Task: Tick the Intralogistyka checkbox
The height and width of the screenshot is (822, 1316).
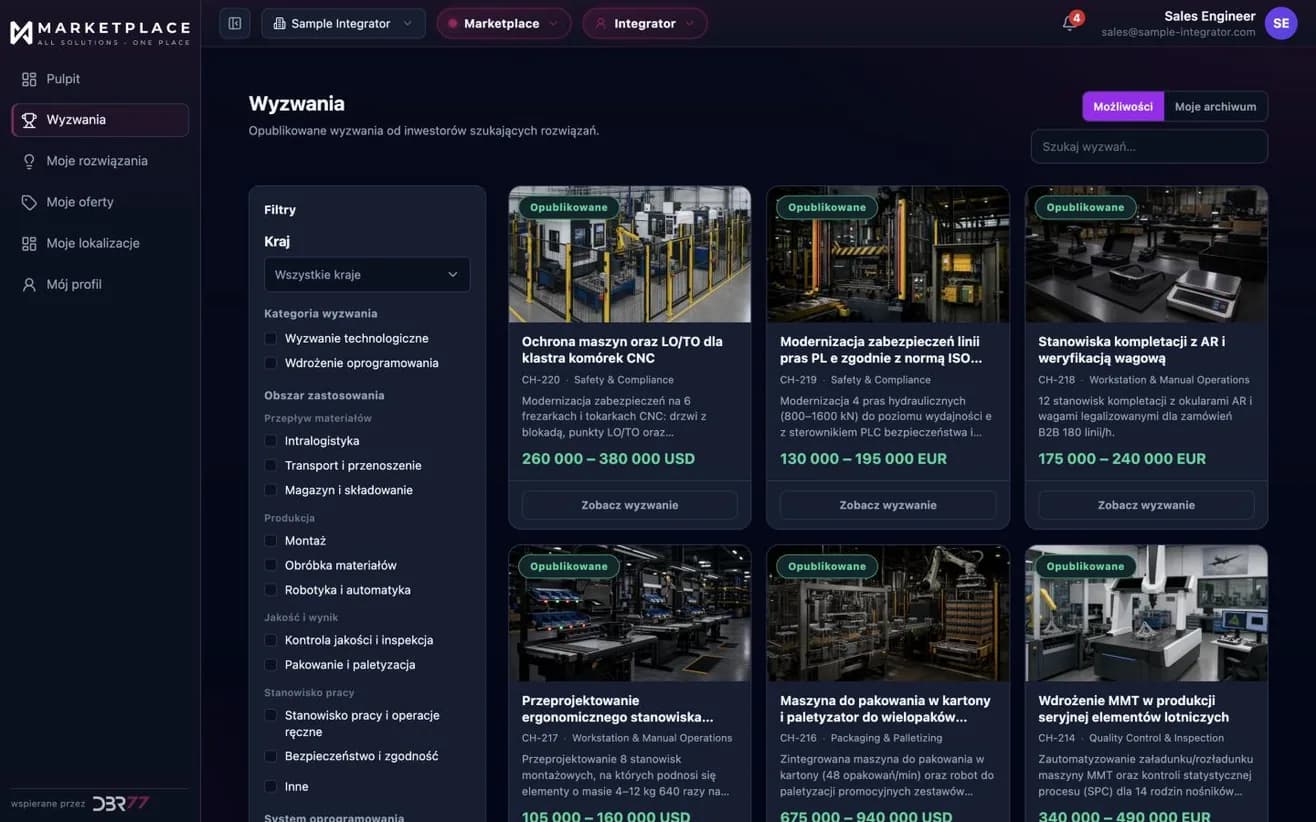Action: coord(270,441)
